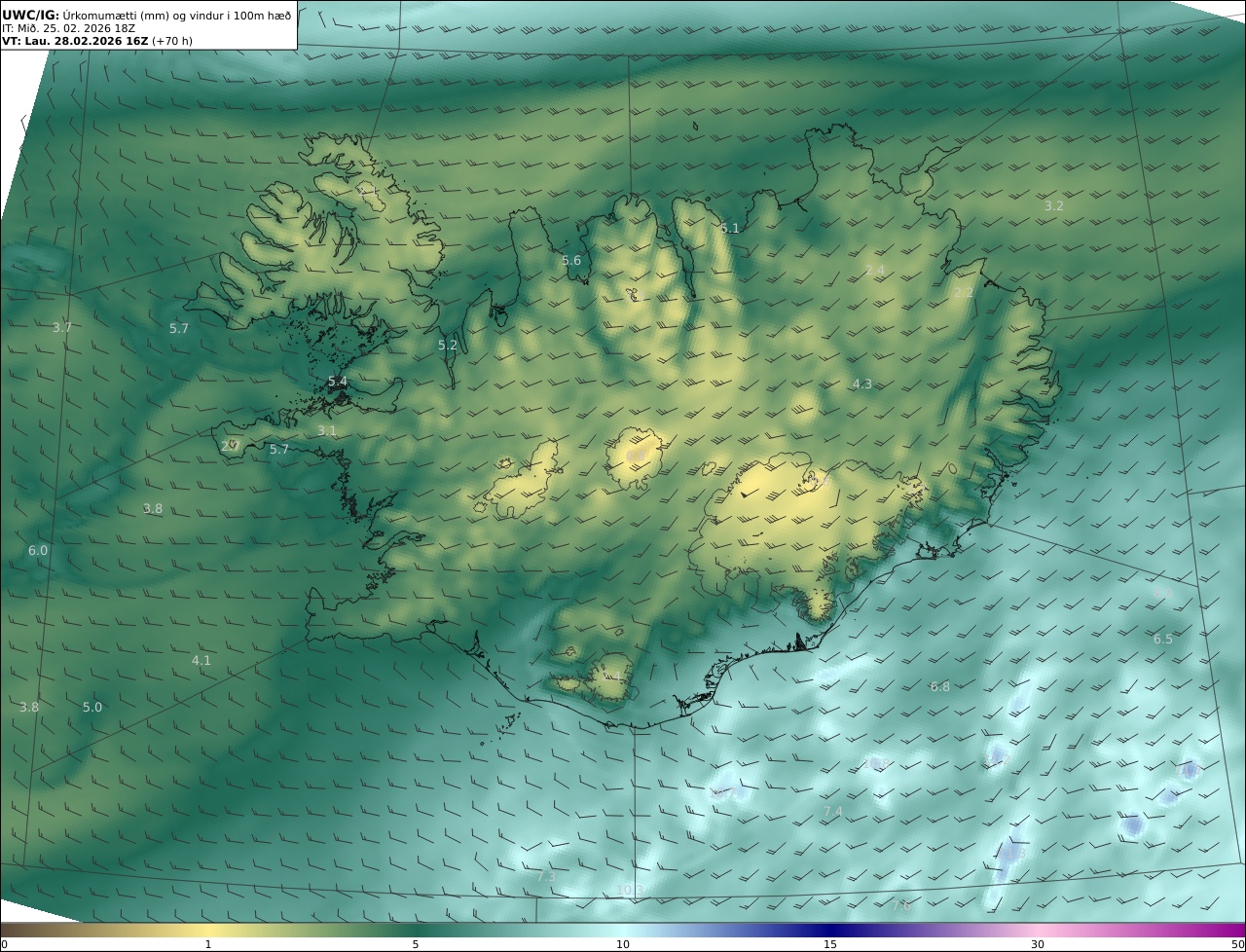Click the map value label '4.3'
Image resolution: width=1246 pixels, height=952 pixels.
[862, 384]
